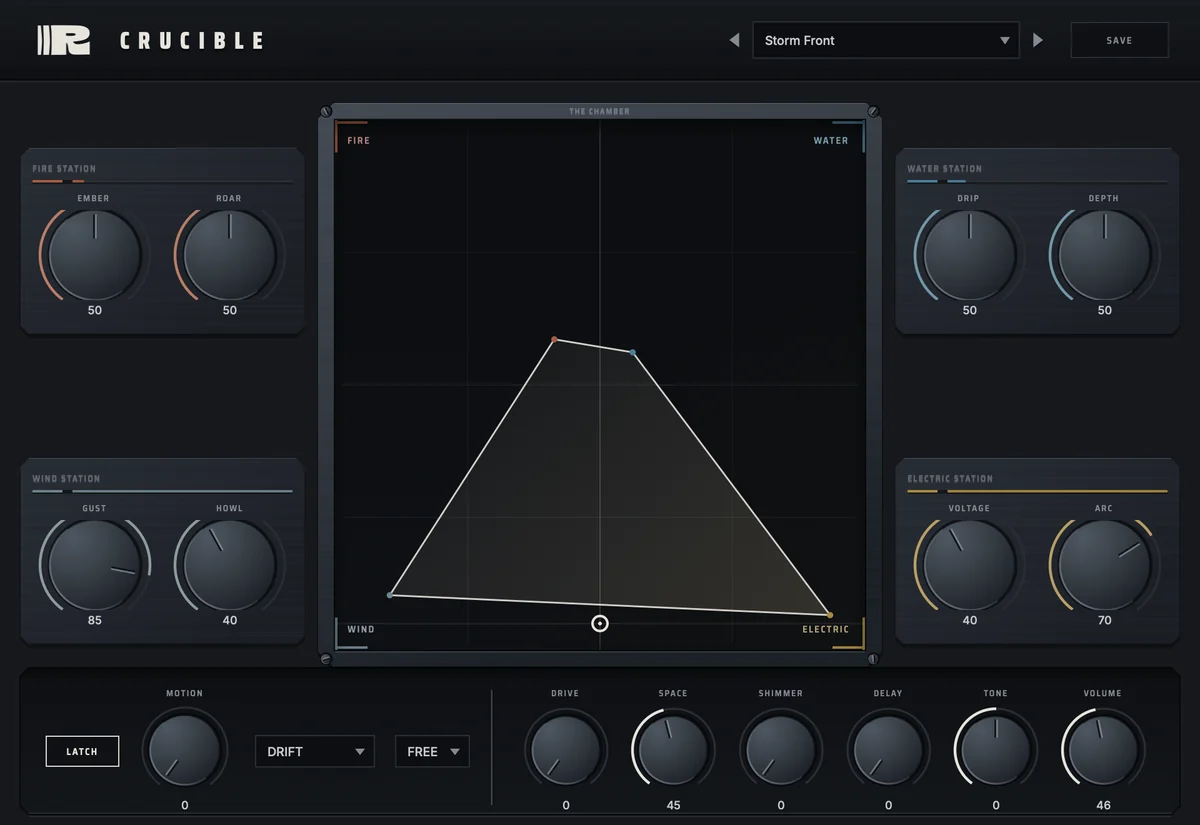Image resolution: width=1200 pixels, height=825 pixels.
Task: Click the Depth knob
Action: pyautogui.click(x=1104, y=255)
